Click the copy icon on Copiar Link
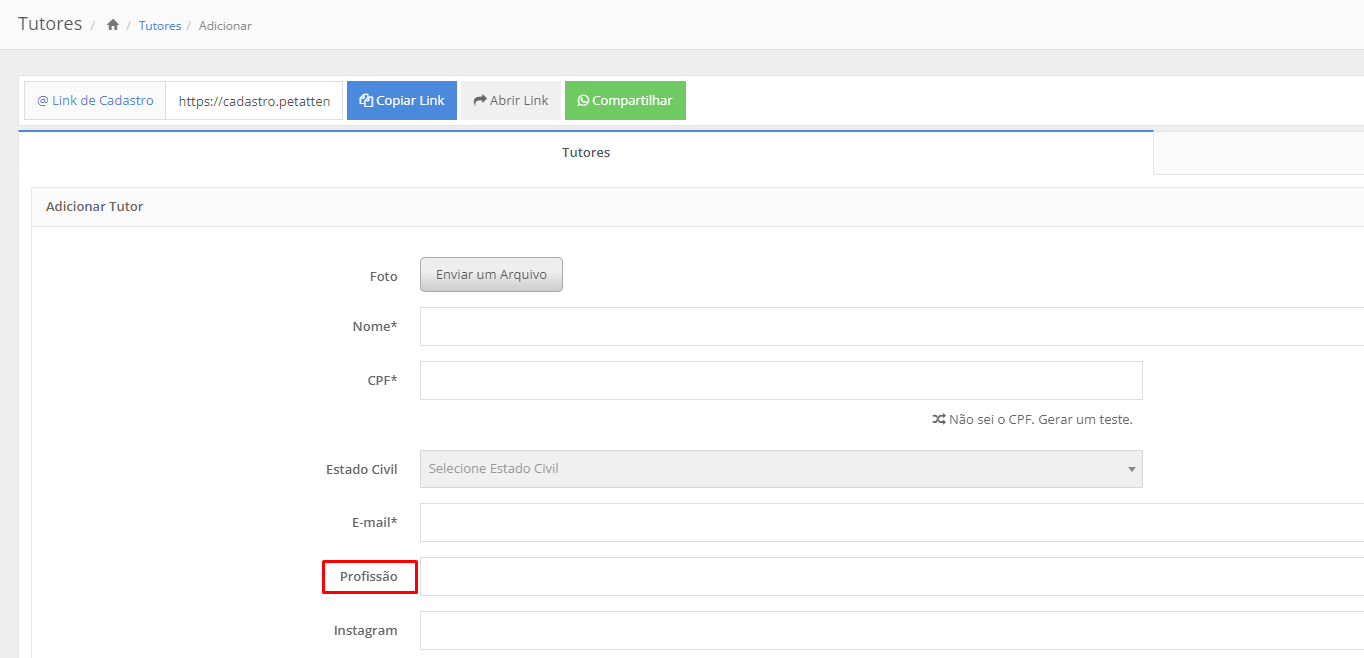1364x658 pixels. (366, 101)
